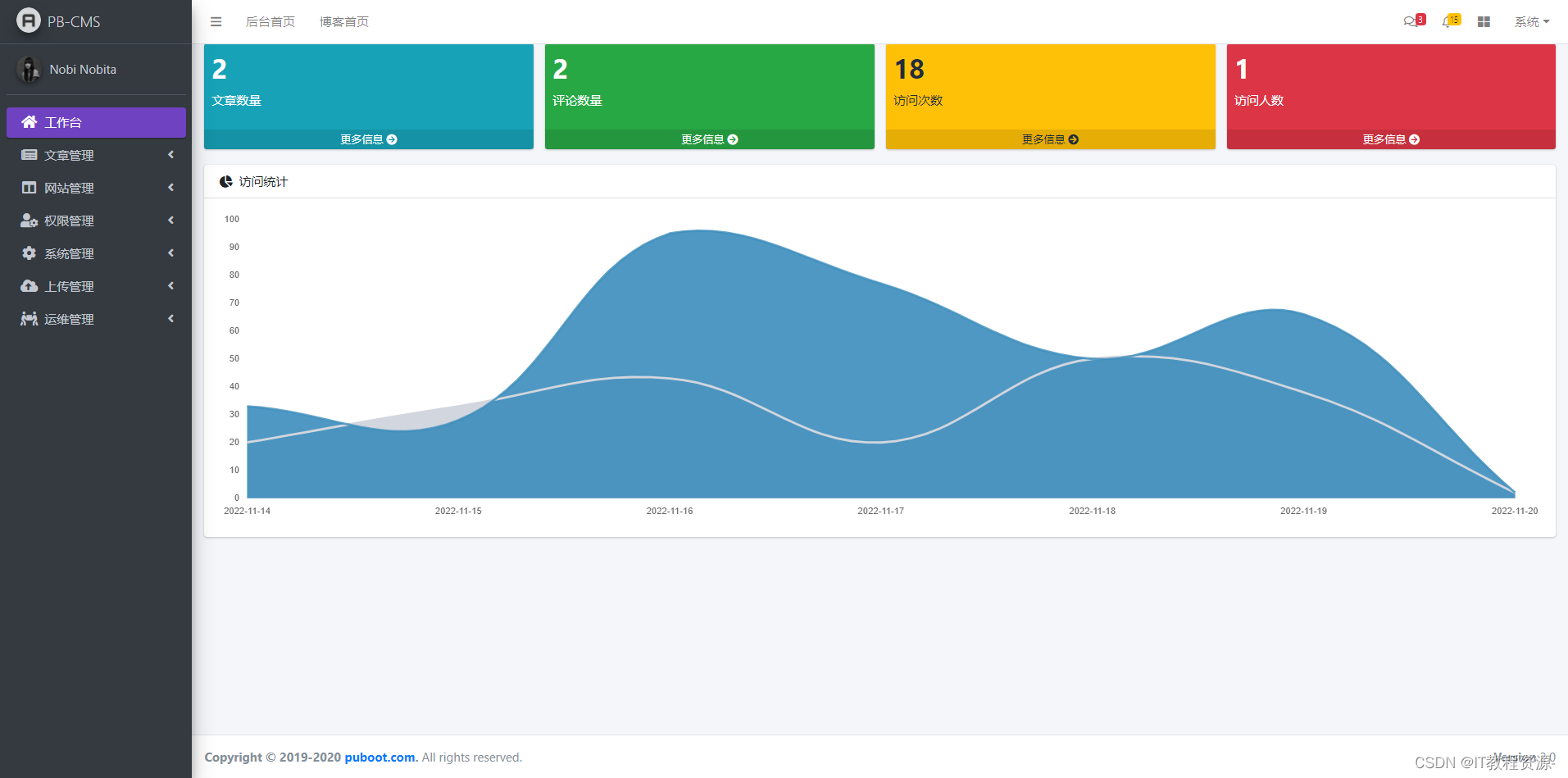Go to 后台首页 in top navigation
1568x778 pixels.
(270, 22)
